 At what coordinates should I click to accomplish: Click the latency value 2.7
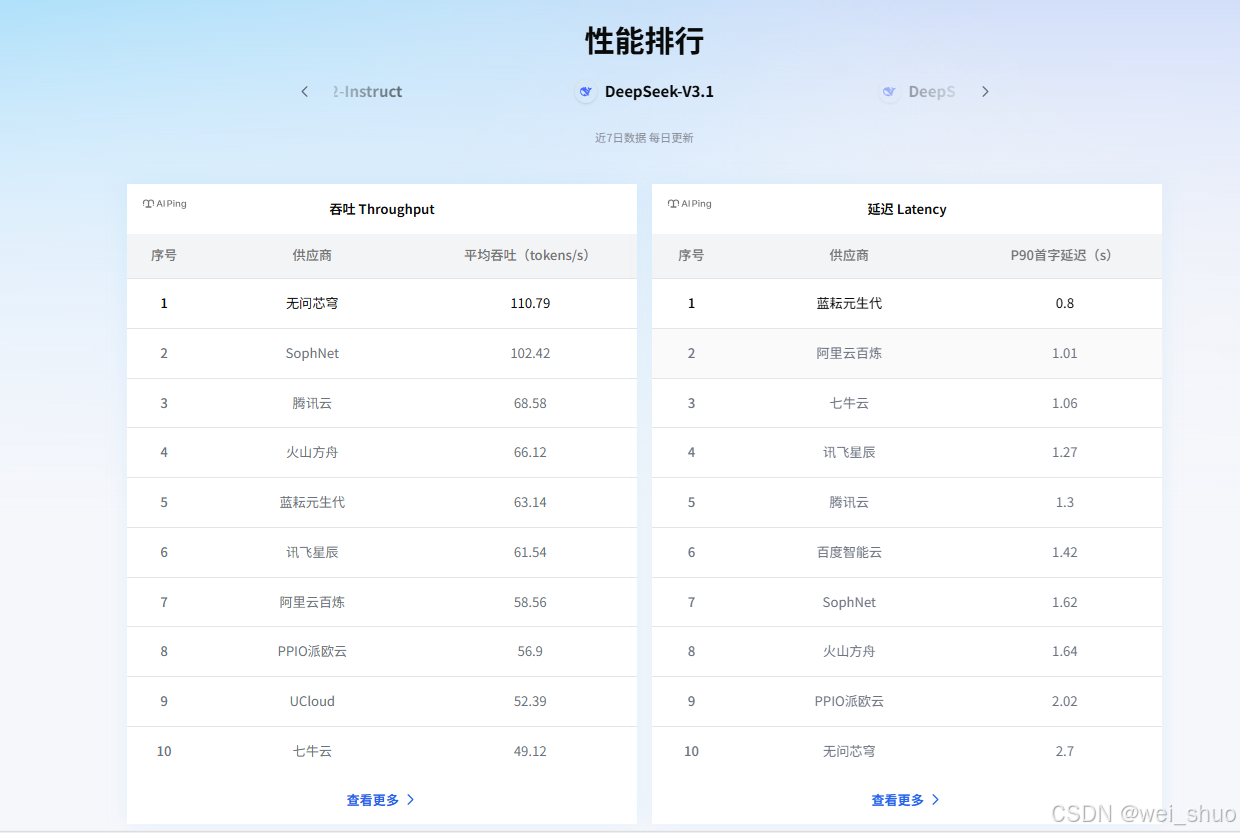point(1065,751)
